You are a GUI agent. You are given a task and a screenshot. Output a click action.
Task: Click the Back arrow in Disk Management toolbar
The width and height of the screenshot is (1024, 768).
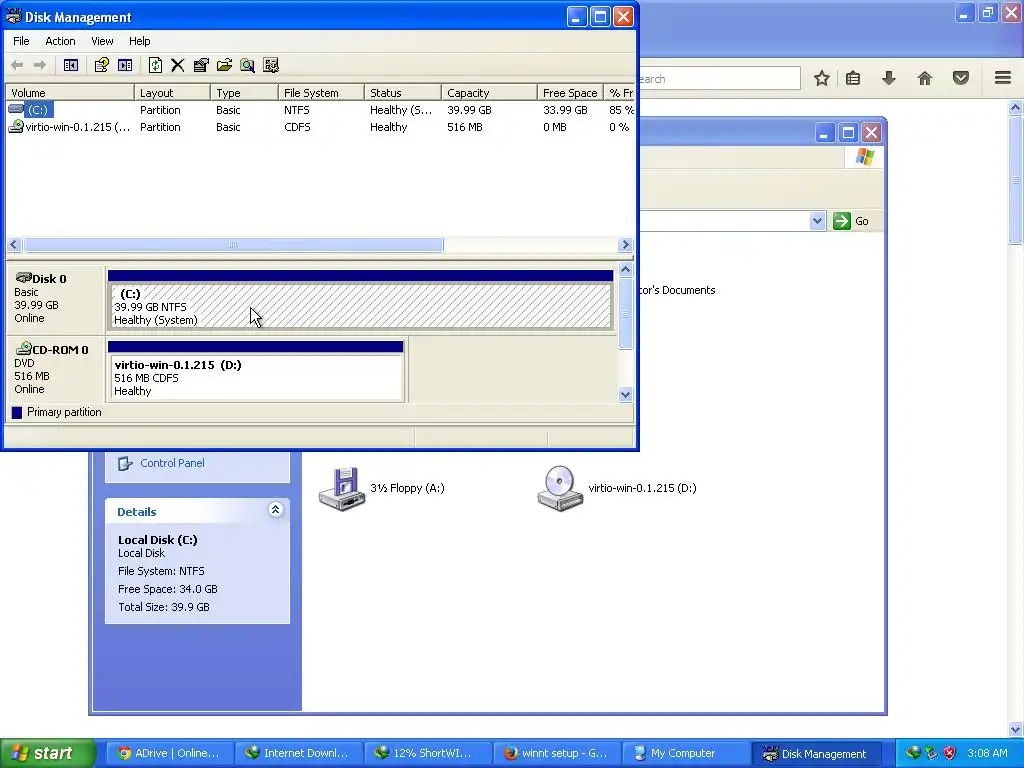(x=17, y=65)
